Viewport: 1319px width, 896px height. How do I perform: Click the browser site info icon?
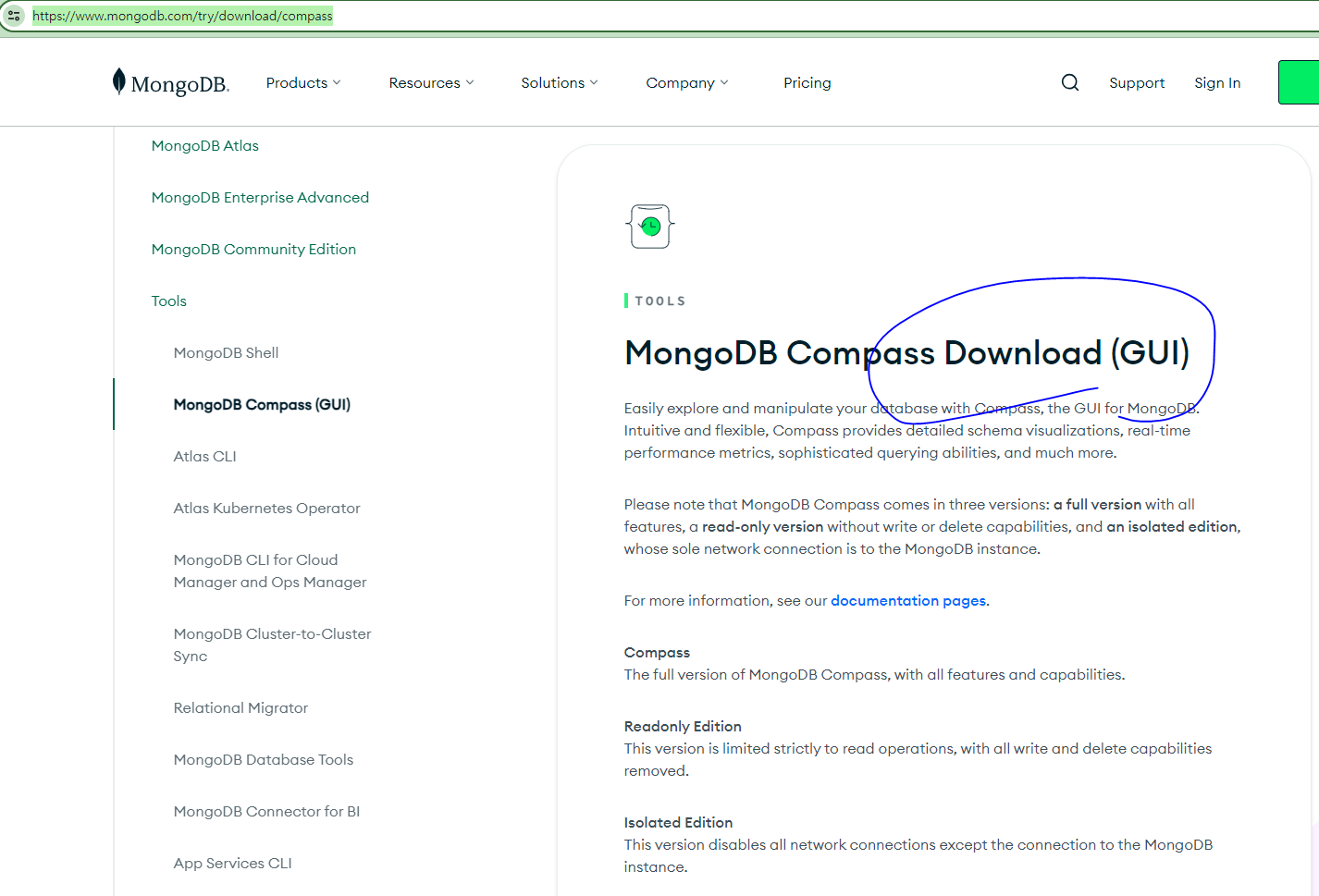pyautogui.click(x=14, y=16)
